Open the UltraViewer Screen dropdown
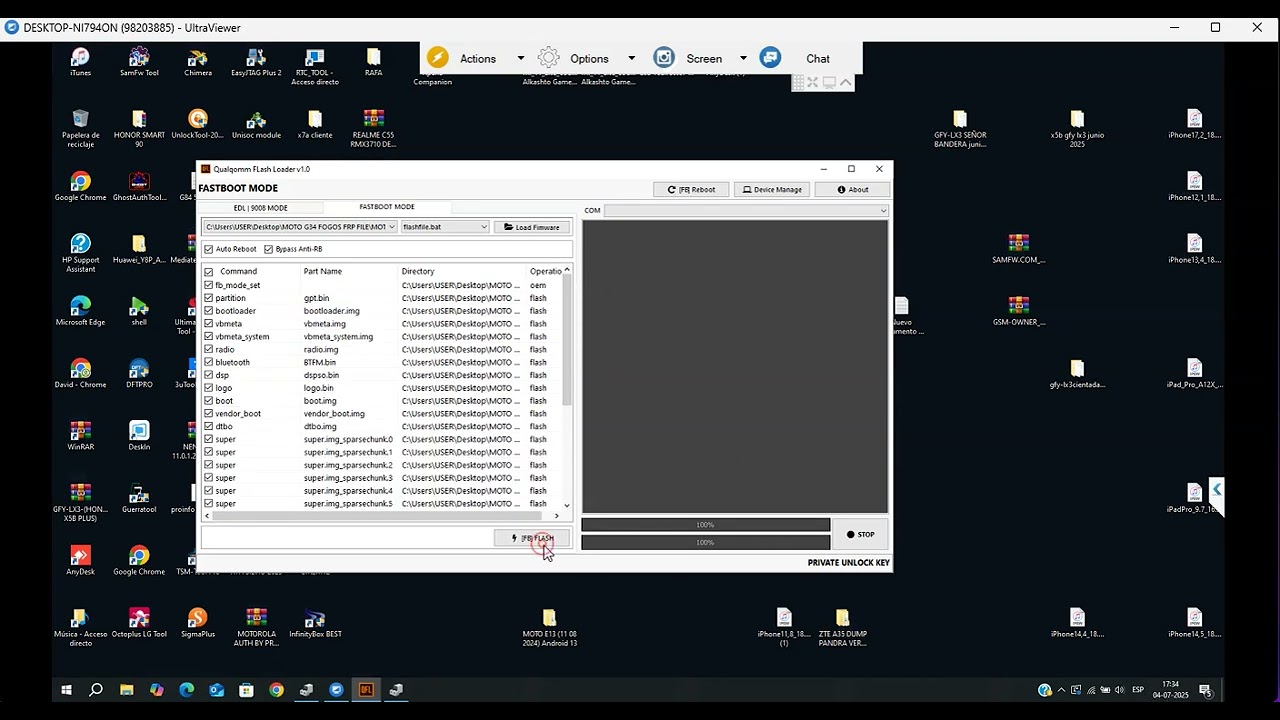Viewport: 1280px width, 720px height. pos(743,59)
